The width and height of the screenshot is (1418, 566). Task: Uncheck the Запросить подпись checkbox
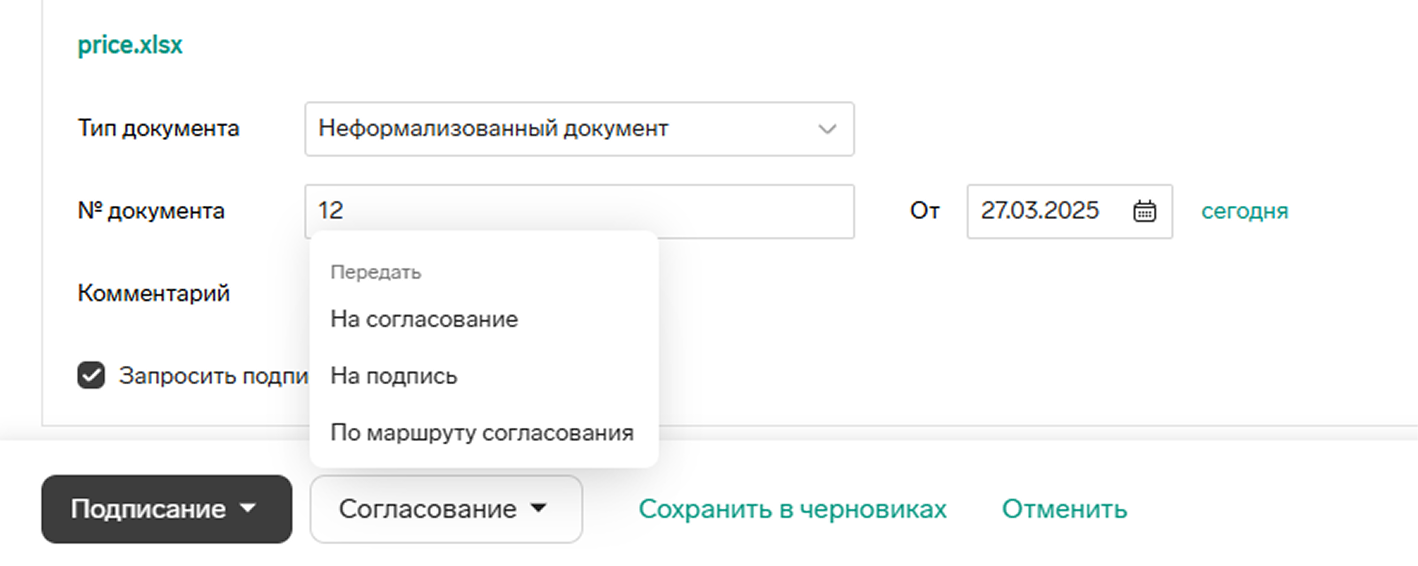[91, 376]
